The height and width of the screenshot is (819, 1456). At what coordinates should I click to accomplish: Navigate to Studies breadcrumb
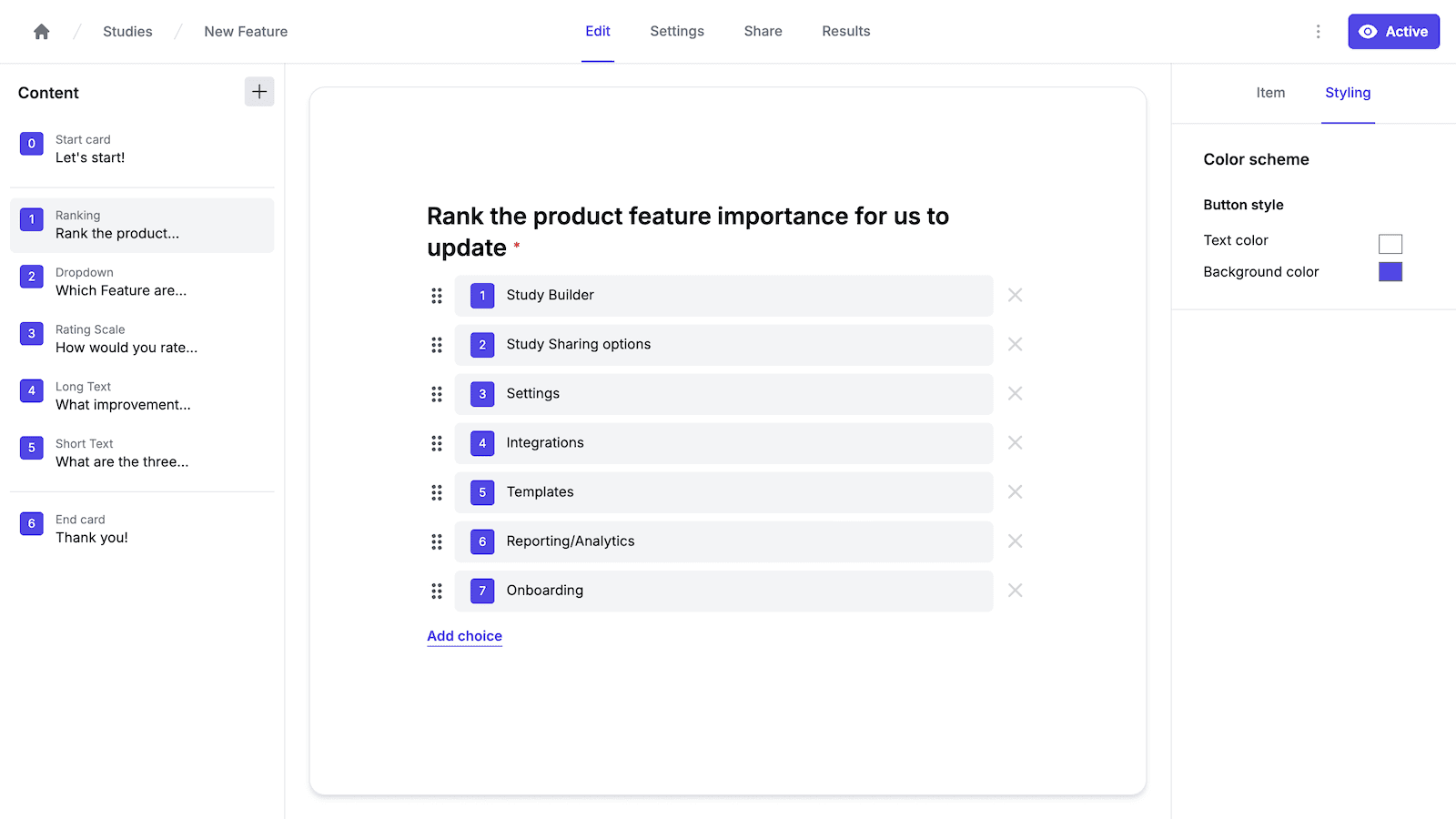point(127,32)
